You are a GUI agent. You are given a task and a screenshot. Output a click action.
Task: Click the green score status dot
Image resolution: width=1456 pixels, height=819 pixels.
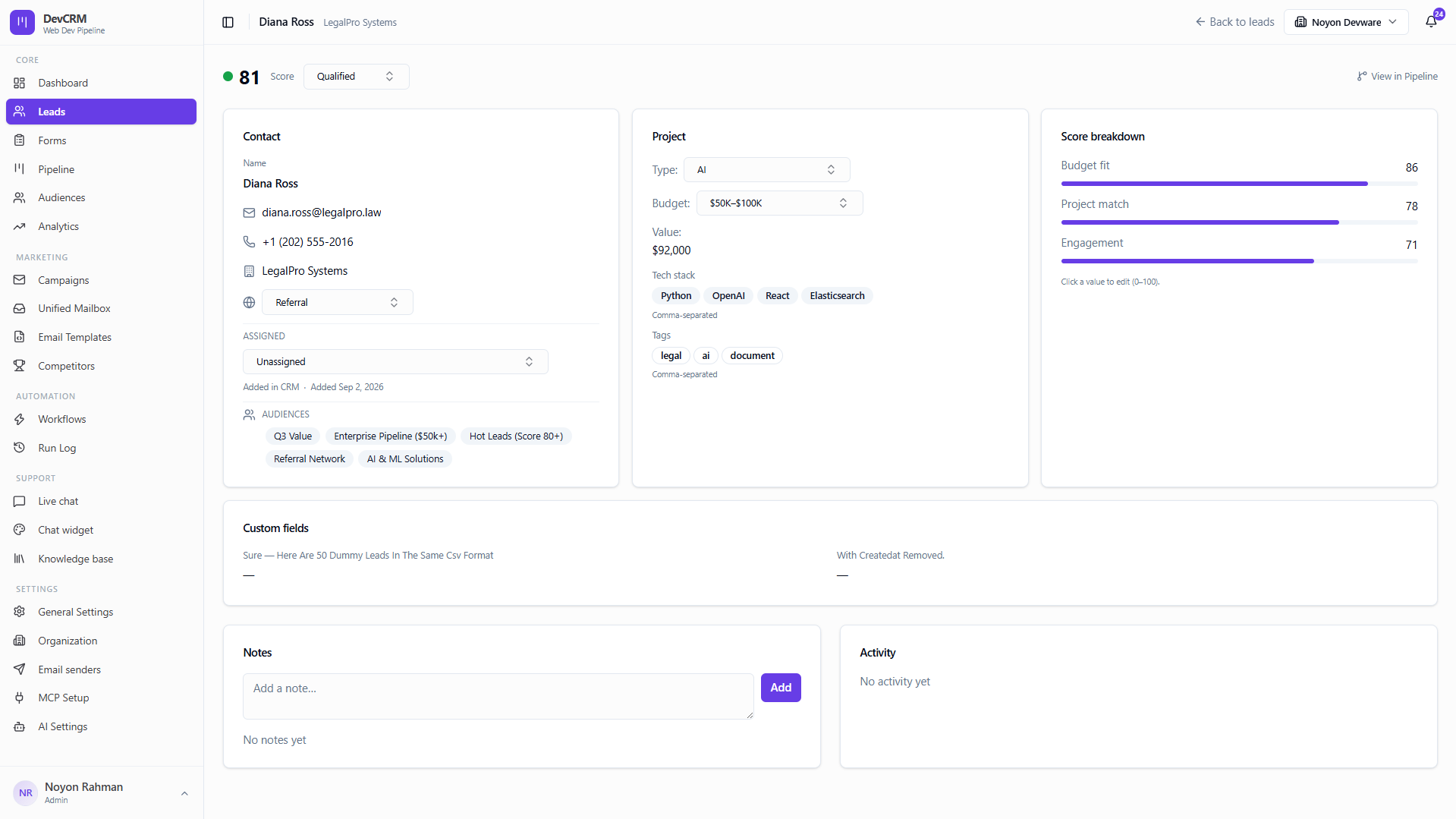pyautogui.click(x=228, y=76)
